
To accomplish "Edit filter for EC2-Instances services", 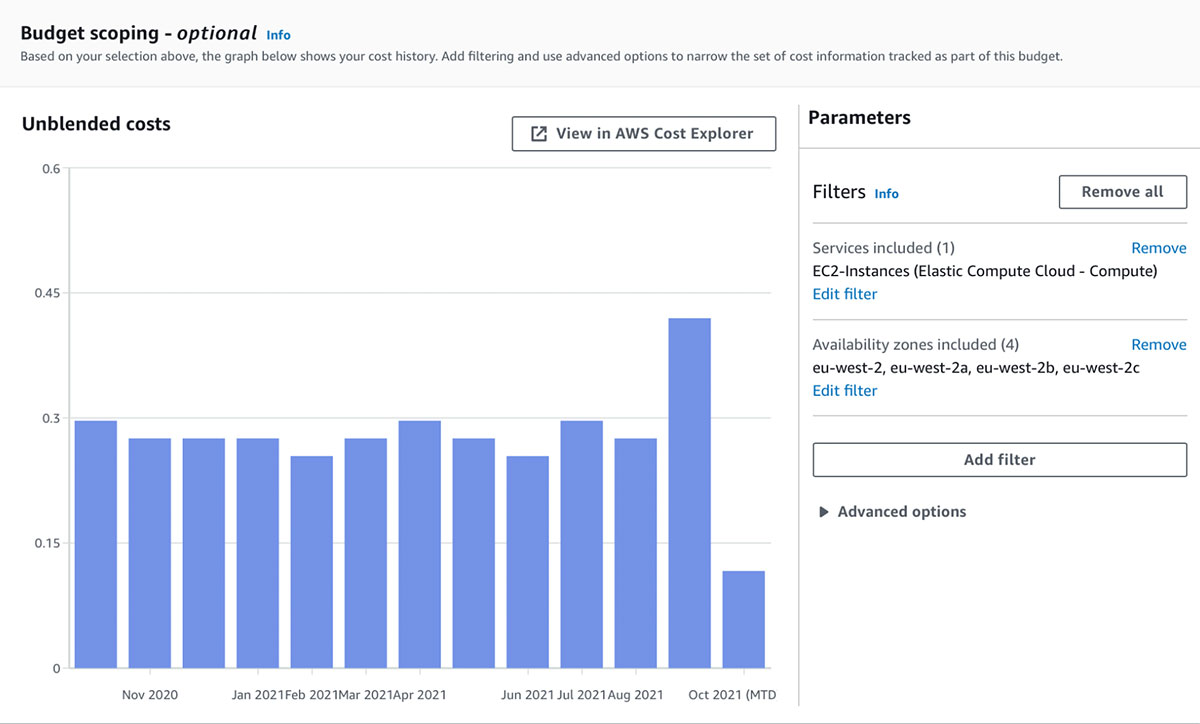I will [844, 294].
